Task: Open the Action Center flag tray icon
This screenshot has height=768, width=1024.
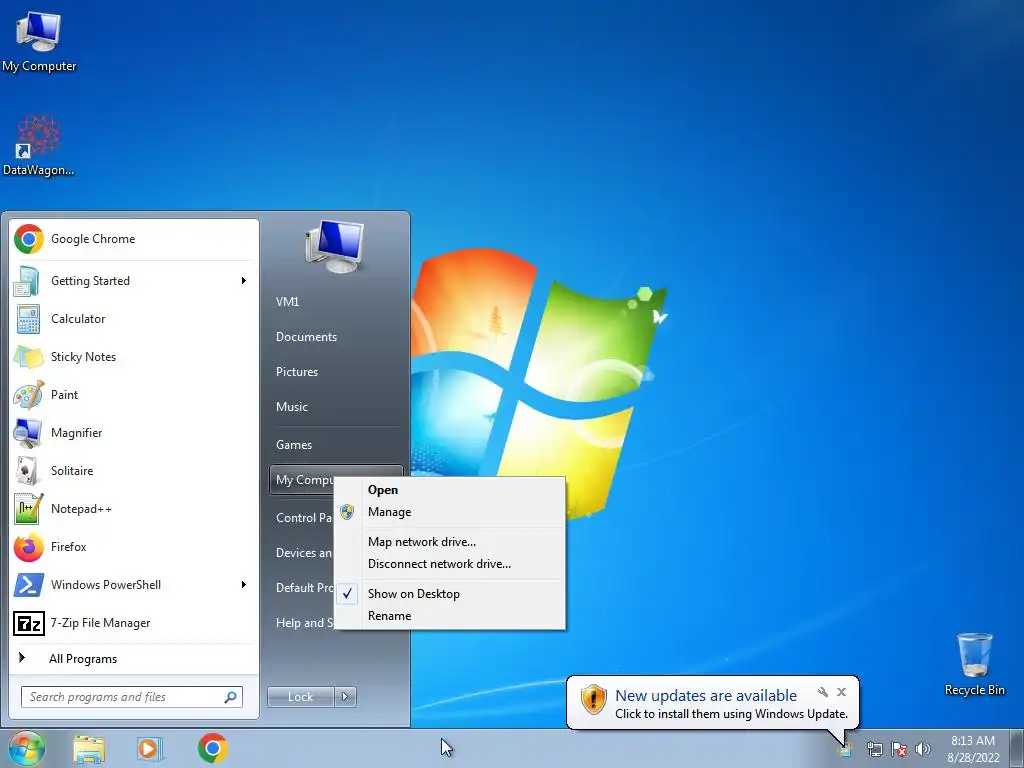Action: point(899,749)
